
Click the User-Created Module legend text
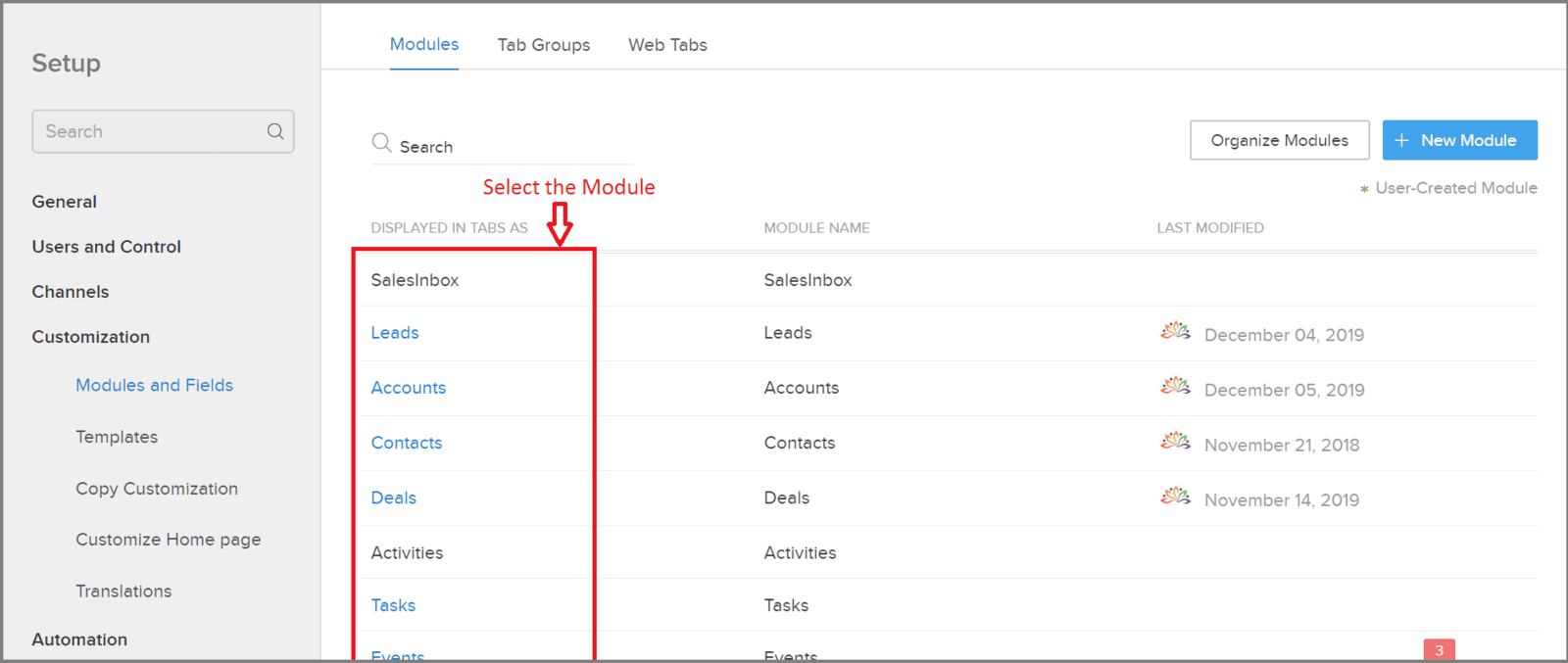(x=1456, y=188)
